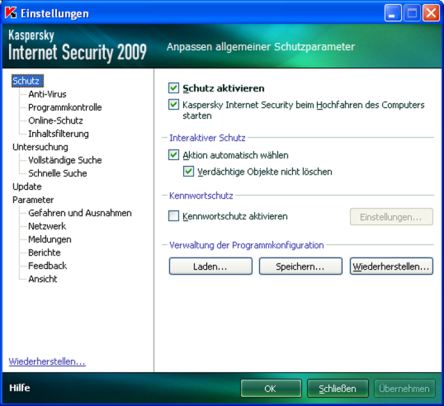Click the Speichern... configuration button

tap(301, 266)
